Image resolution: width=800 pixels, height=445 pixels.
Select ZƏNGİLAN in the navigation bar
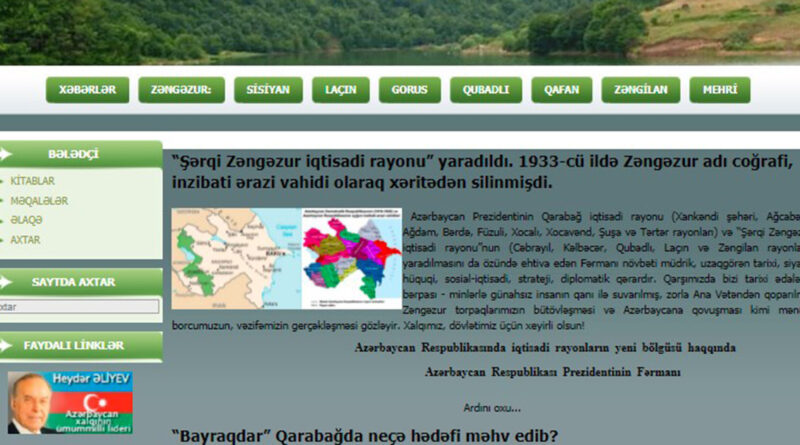(640, 90)
